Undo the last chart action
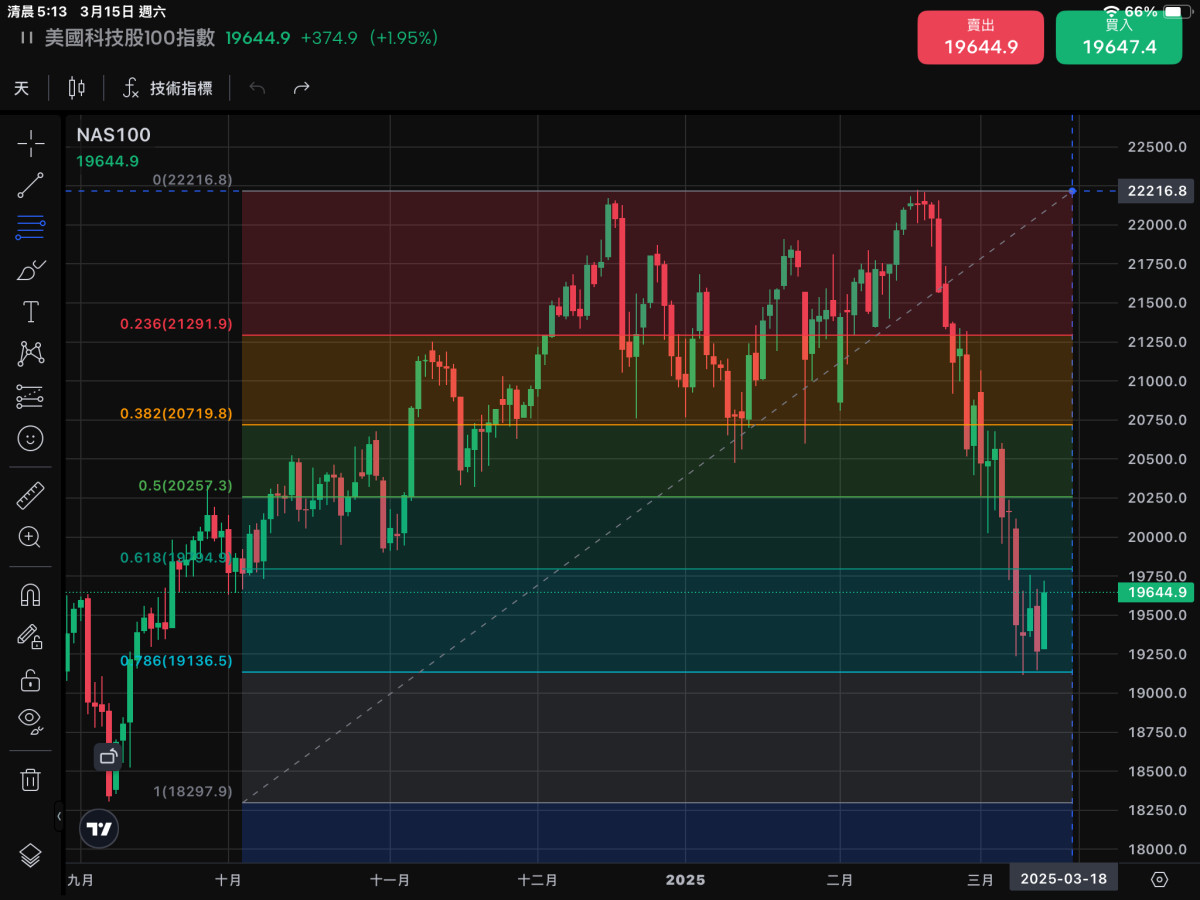1200x900 pixels. coord(257,88)
